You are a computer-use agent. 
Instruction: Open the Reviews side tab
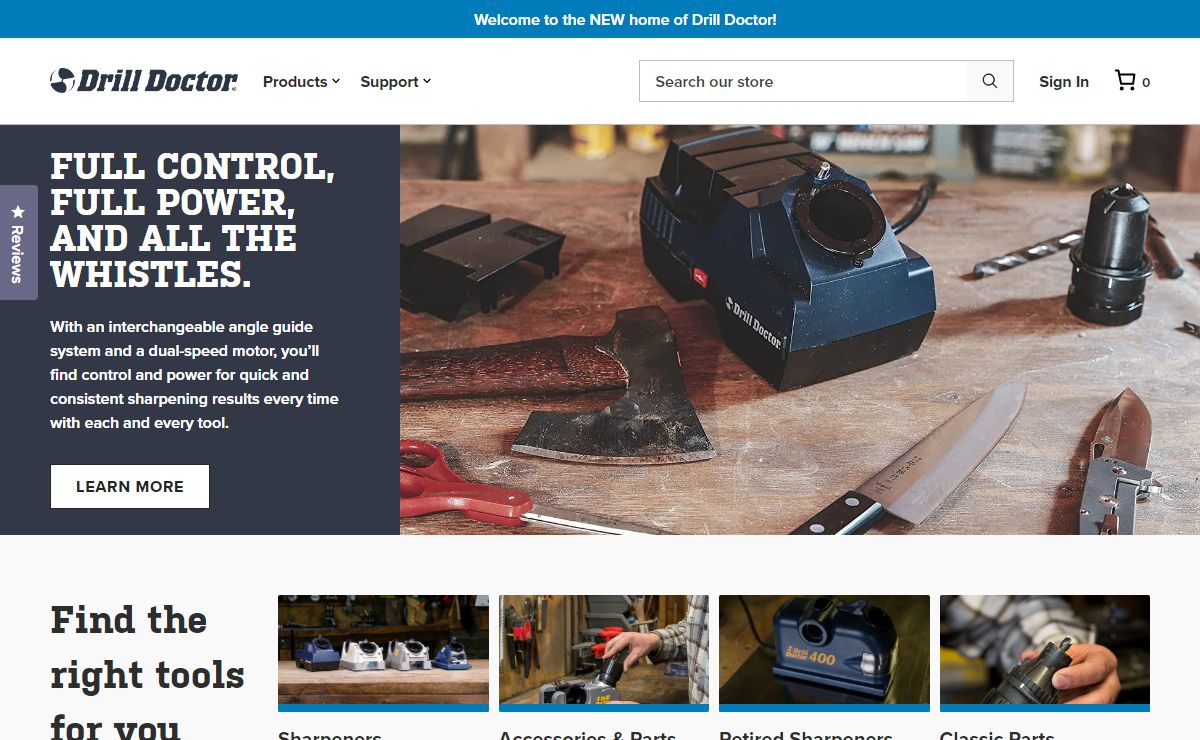click(18, 242)
